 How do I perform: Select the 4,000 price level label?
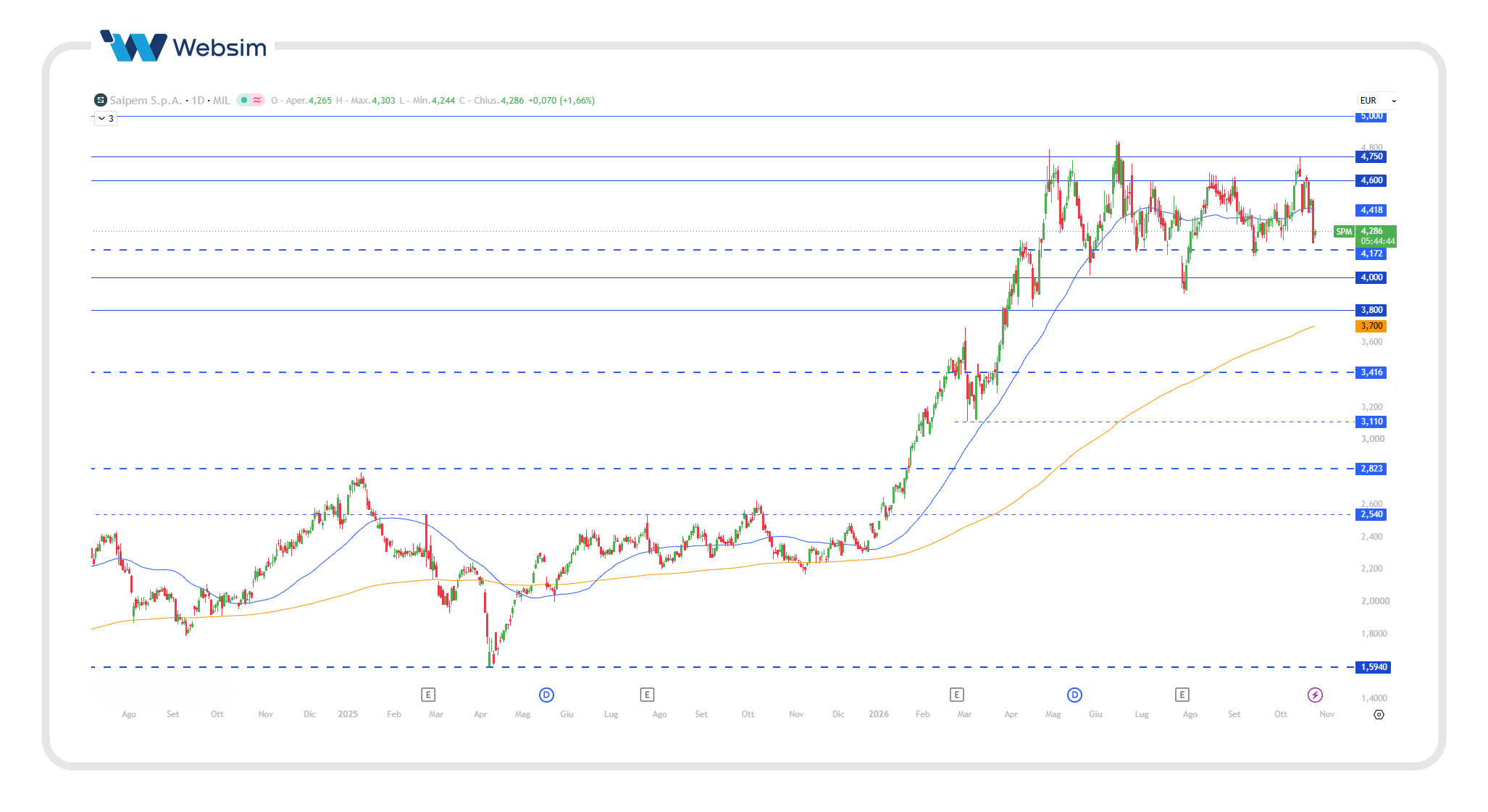(x=1371, y=277)
